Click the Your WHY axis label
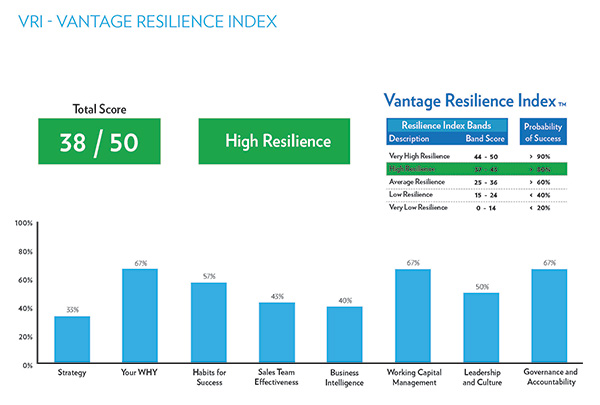The image size is (600, 405). coord(139,372)
